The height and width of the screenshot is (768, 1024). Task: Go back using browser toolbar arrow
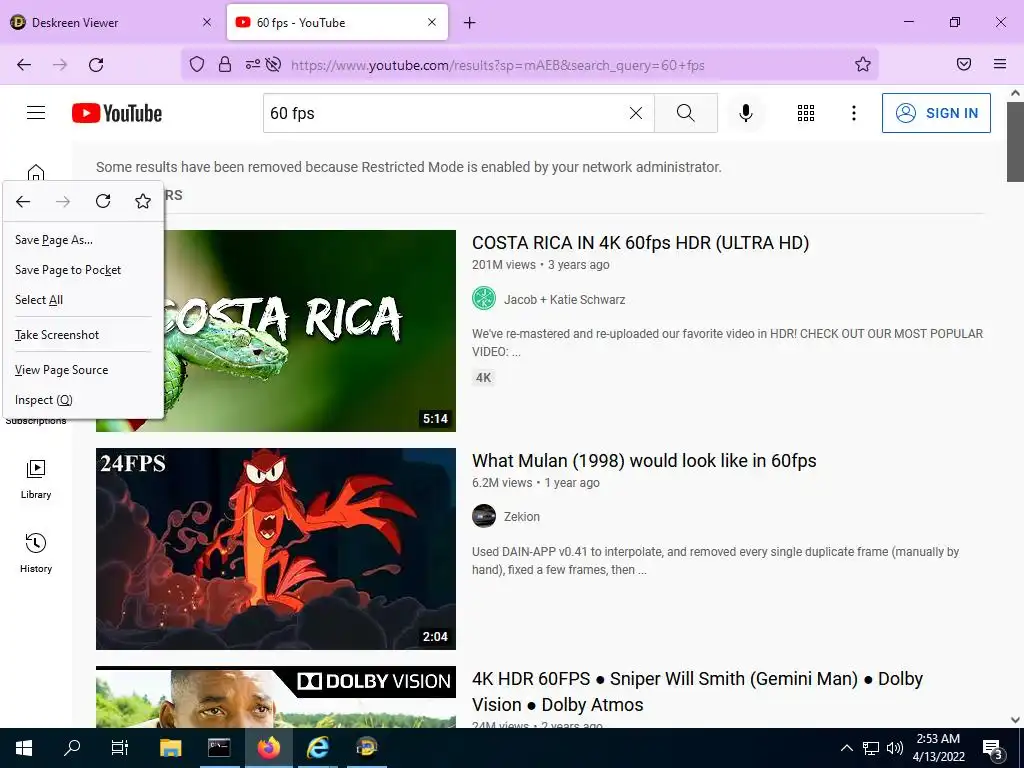coord(24,65)
